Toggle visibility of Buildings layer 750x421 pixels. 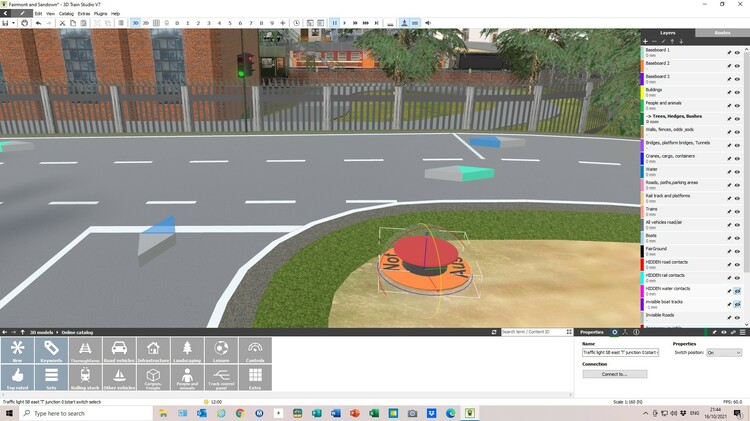point(737,92)
